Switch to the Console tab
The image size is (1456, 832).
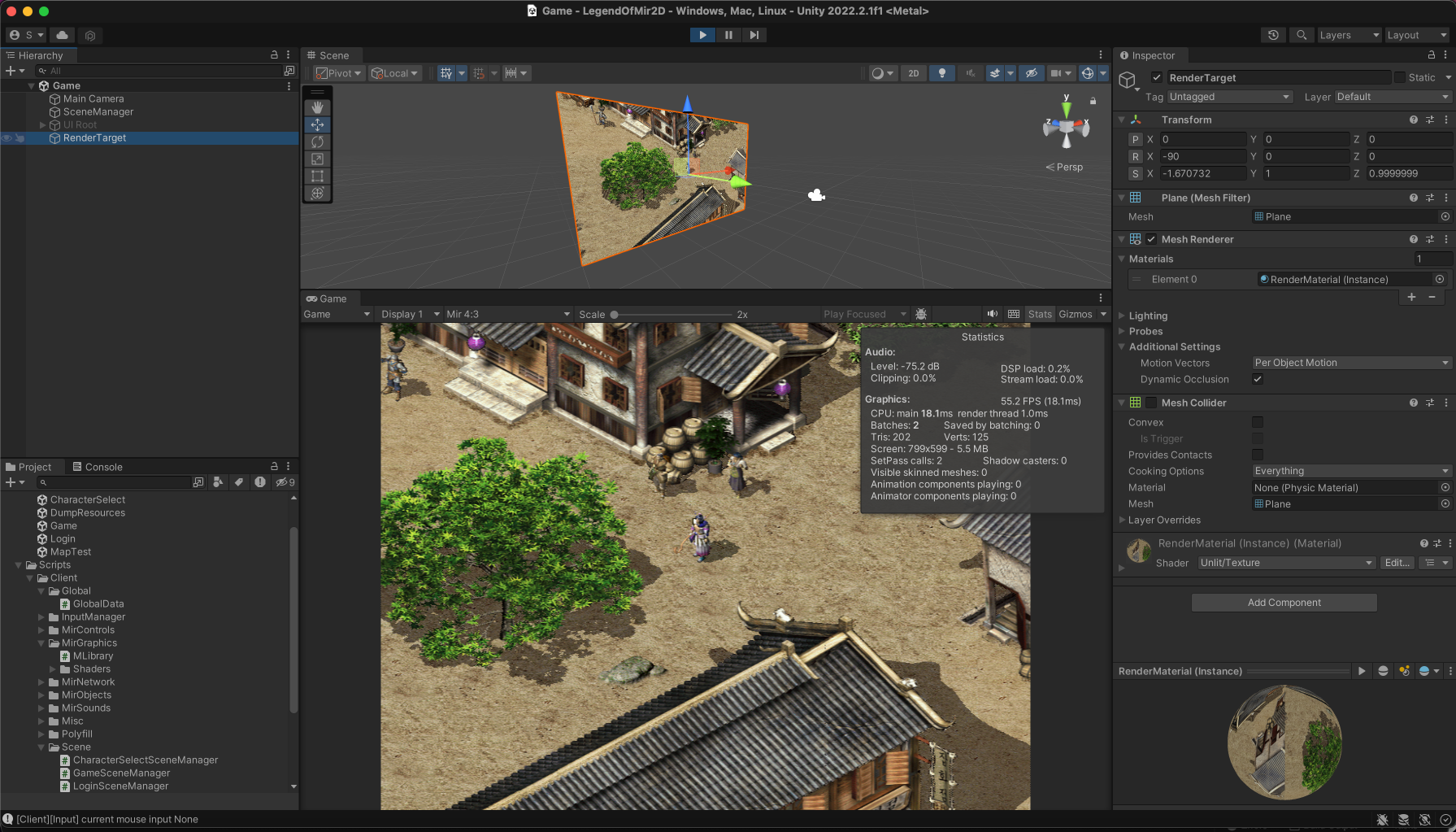103,466
